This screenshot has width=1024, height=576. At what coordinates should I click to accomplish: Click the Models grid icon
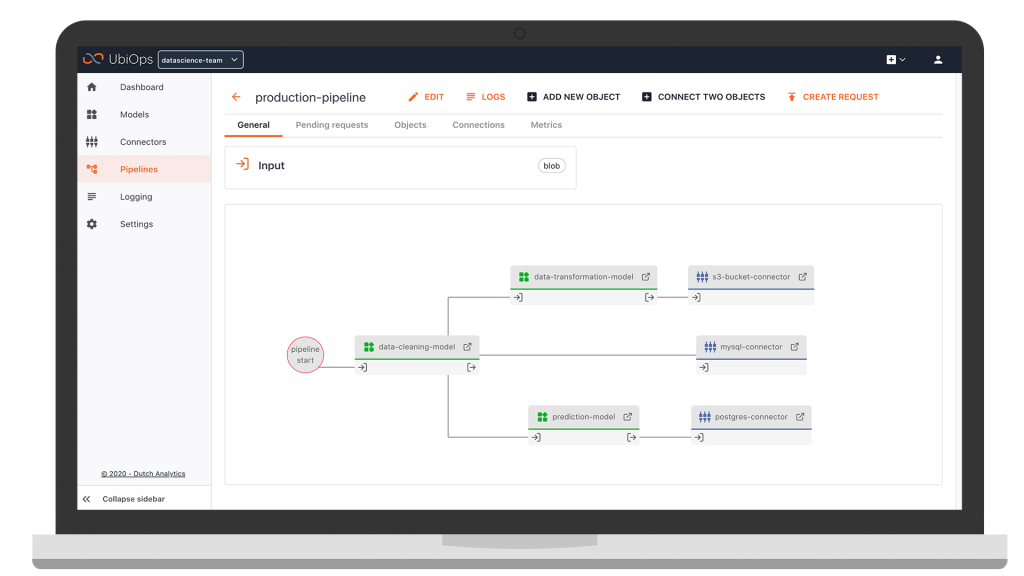point(91,114)
